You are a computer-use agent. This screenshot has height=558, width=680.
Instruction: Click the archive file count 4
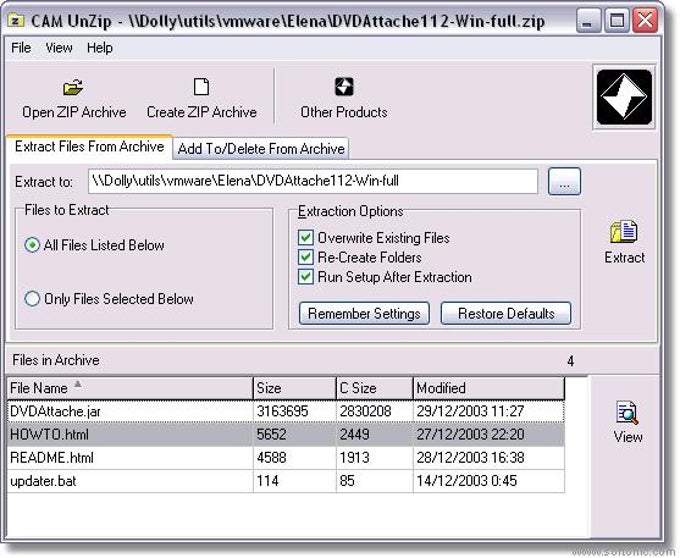pos(571,361)
